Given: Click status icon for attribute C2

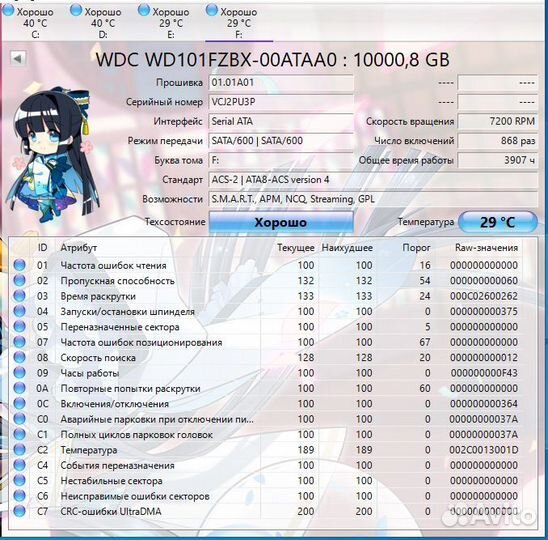Looking at the screenshot, I should point(20,450).
